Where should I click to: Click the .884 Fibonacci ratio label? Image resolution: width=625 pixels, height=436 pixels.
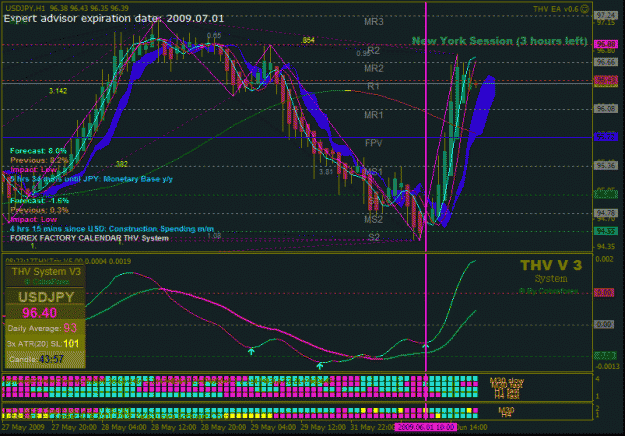(308, 40)
